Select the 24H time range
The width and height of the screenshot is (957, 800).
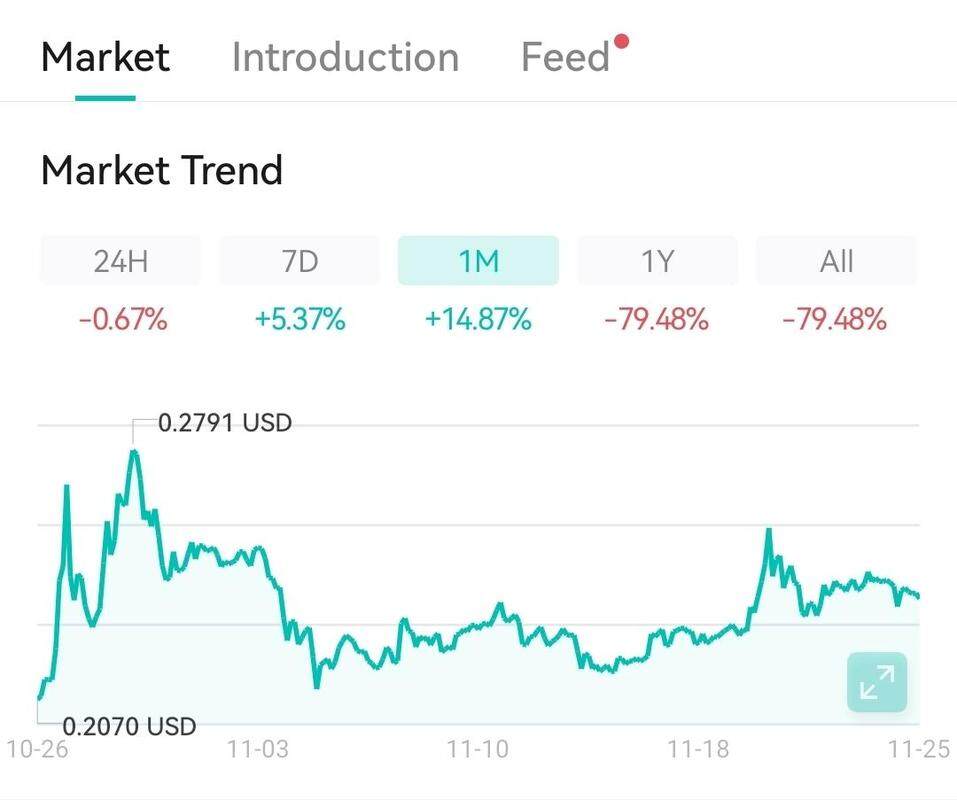pos(120,261)
